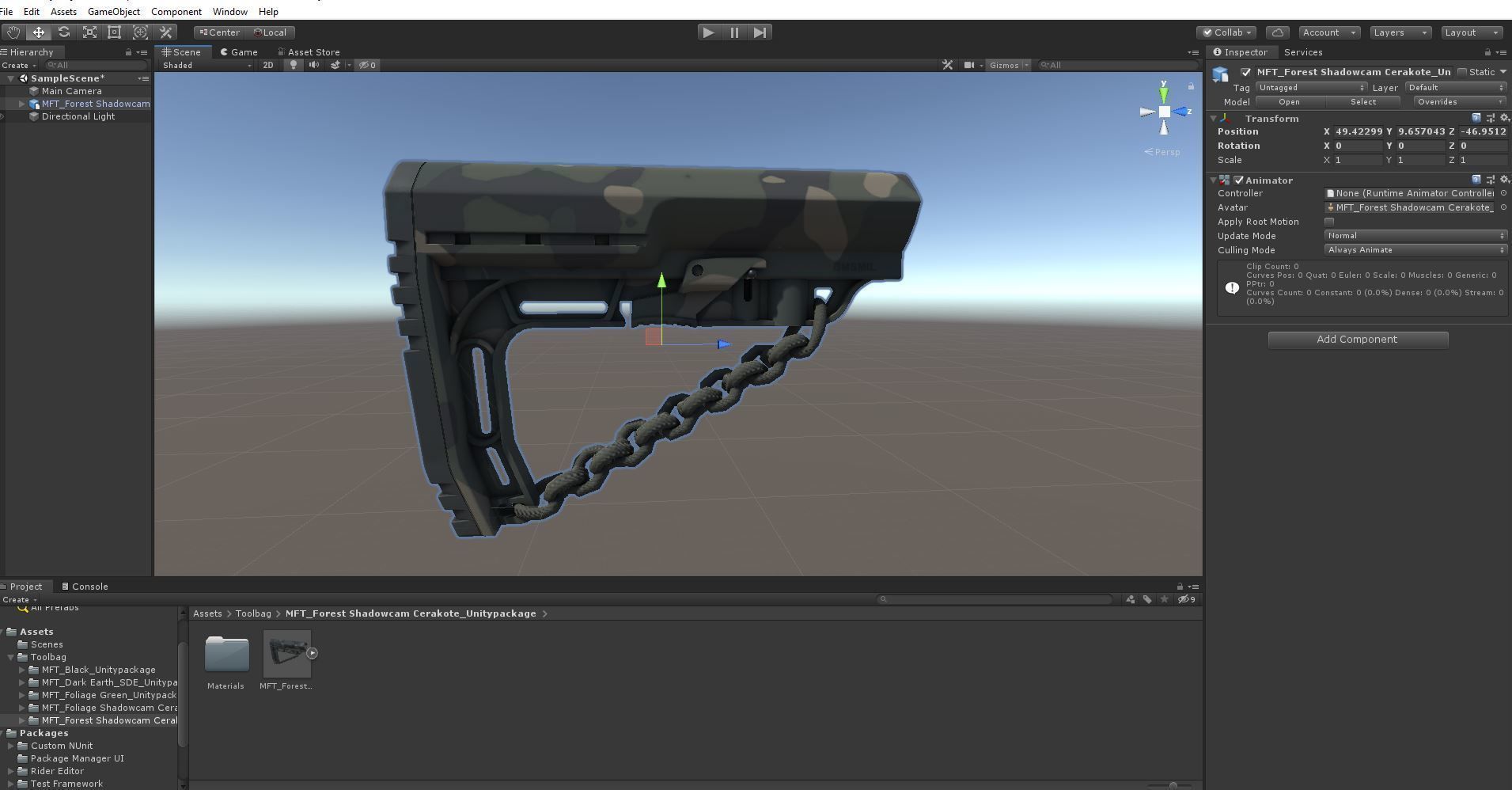Open the GameObject menu
Screen dimensions: 1512x790
coord(114,12)
